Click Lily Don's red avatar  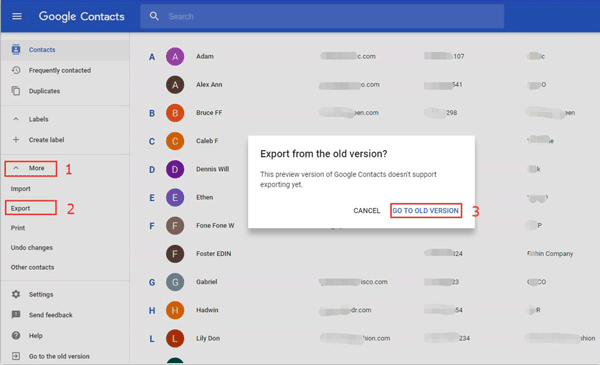175,339
